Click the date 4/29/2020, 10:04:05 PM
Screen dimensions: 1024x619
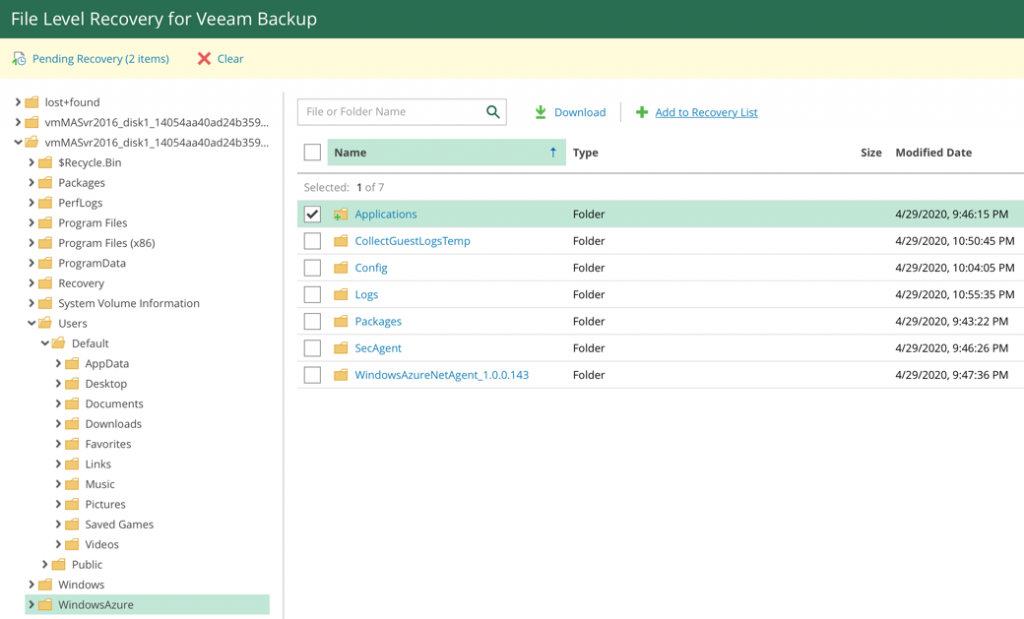pos(955,268)
